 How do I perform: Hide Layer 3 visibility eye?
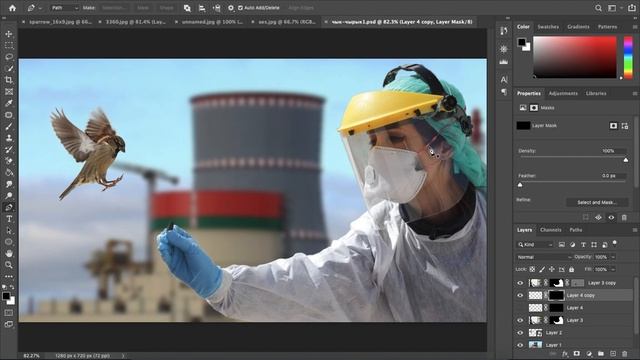[520, 320]
